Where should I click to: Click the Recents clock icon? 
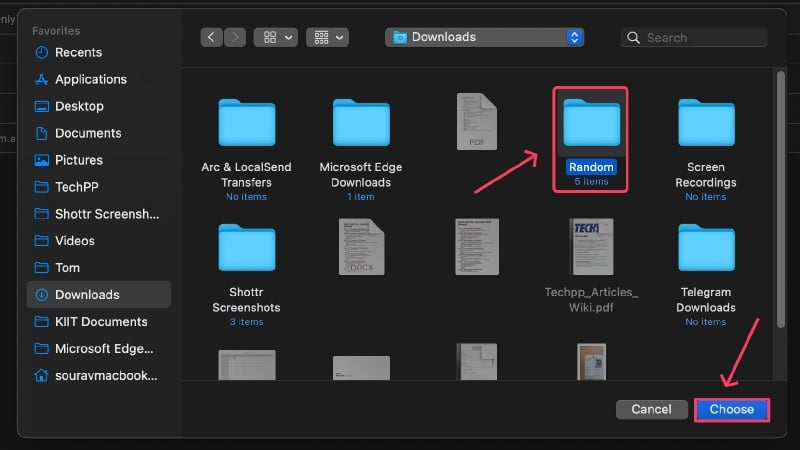tap(41, 53)
